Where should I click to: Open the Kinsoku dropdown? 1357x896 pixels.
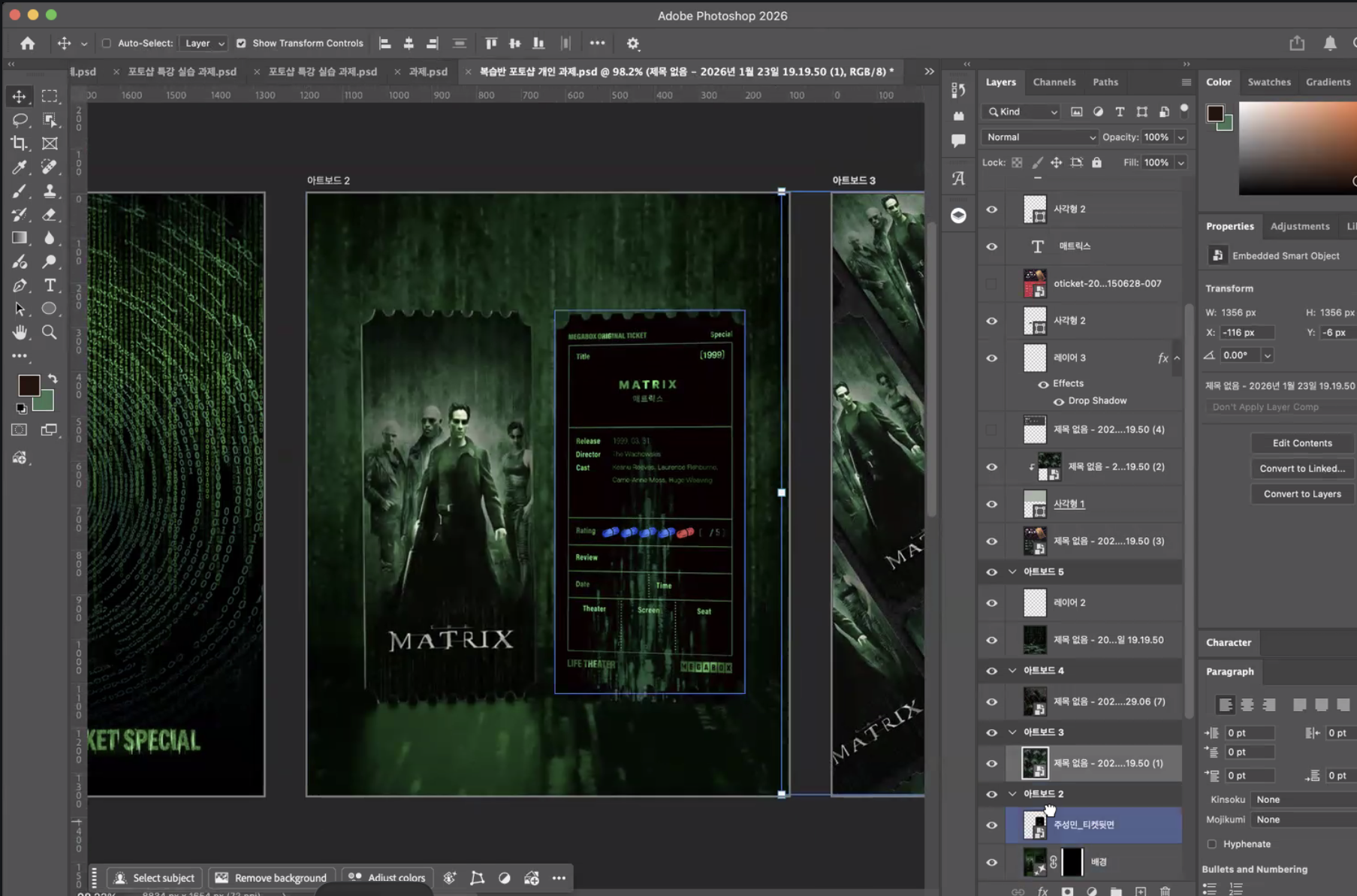click(x=1304, y=800)
